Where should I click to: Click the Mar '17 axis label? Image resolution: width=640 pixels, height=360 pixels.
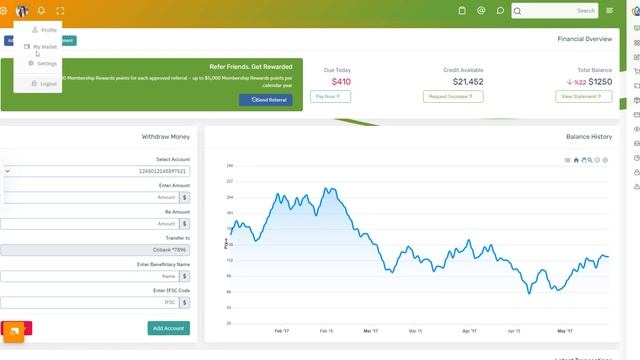tap(371, 331)
